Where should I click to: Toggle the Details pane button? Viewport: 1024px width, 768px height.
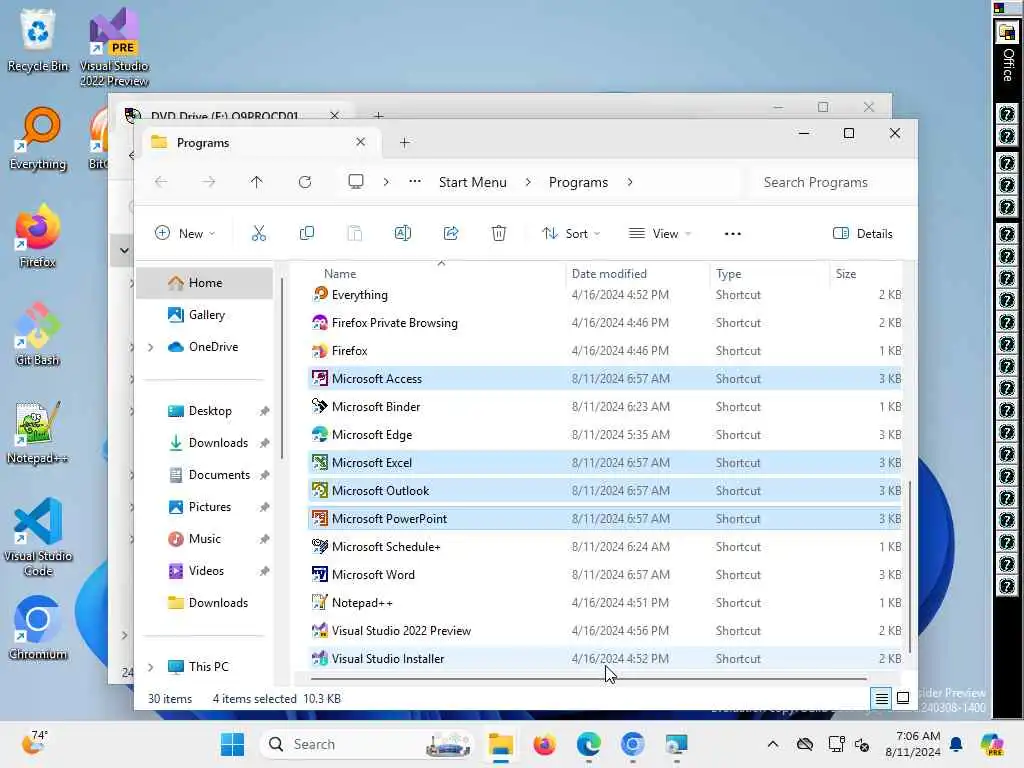pyautogui.click(x=863, y=233)
